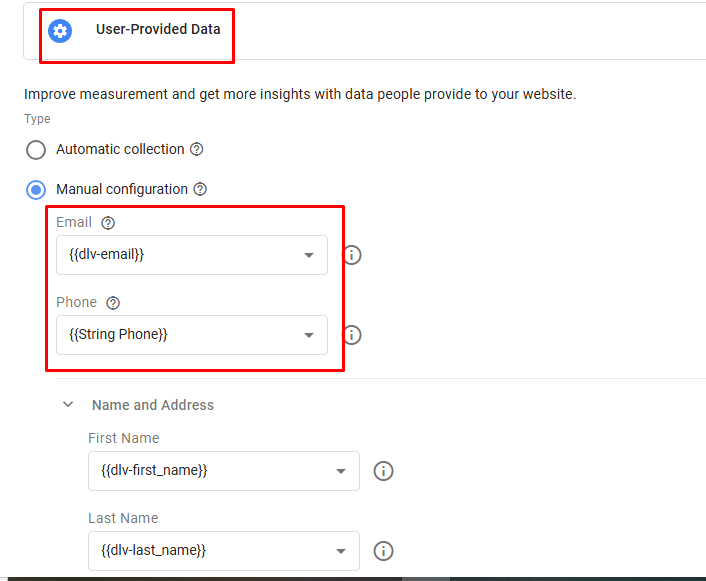Open the First Name dropdown arrow
This screenshot has height=581, width=706.
pyautogui.click(x=341, y=471)
